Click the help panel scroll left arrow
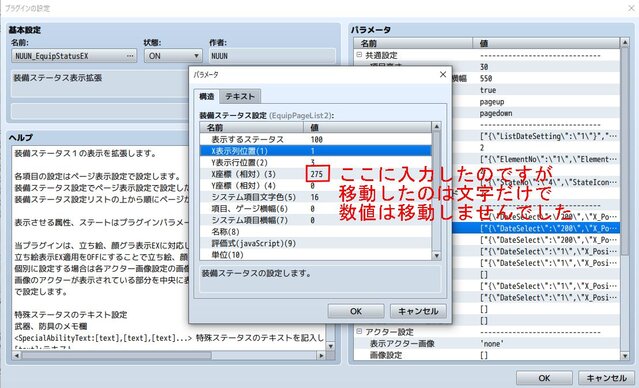The image size is (639, 388). [17, 355]
